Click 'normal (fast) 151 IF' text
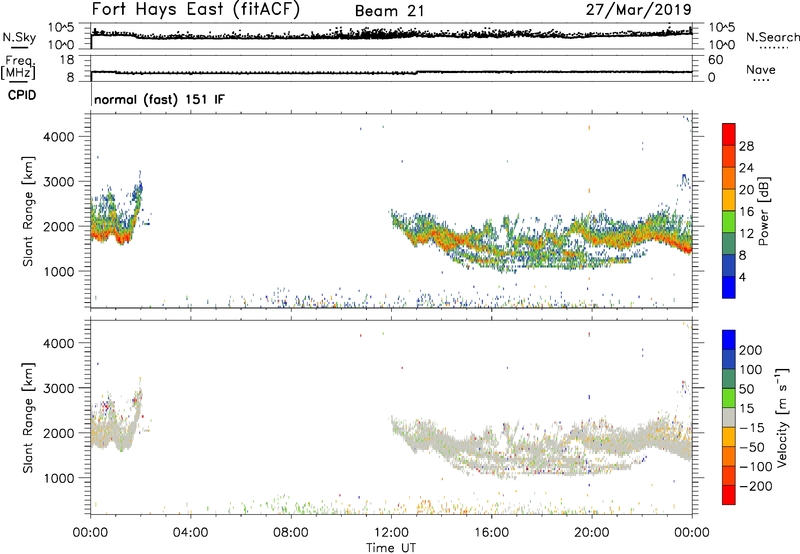The image size is (800, 554). [159, 99]
